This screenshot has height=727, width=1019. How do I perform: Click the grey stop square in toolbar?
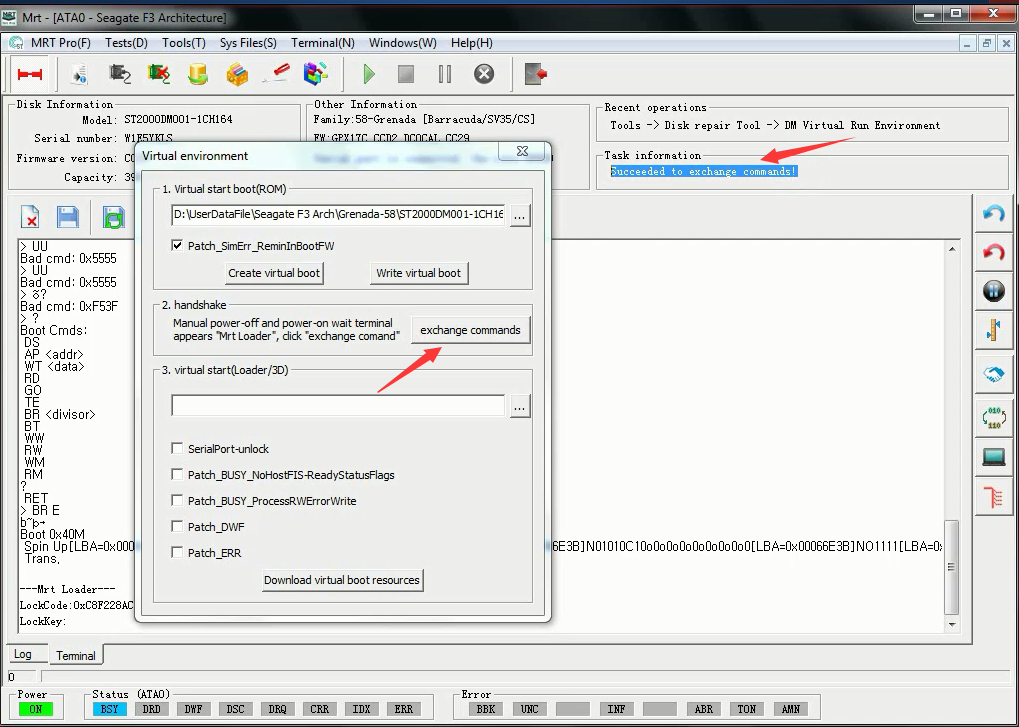[406, 74]
